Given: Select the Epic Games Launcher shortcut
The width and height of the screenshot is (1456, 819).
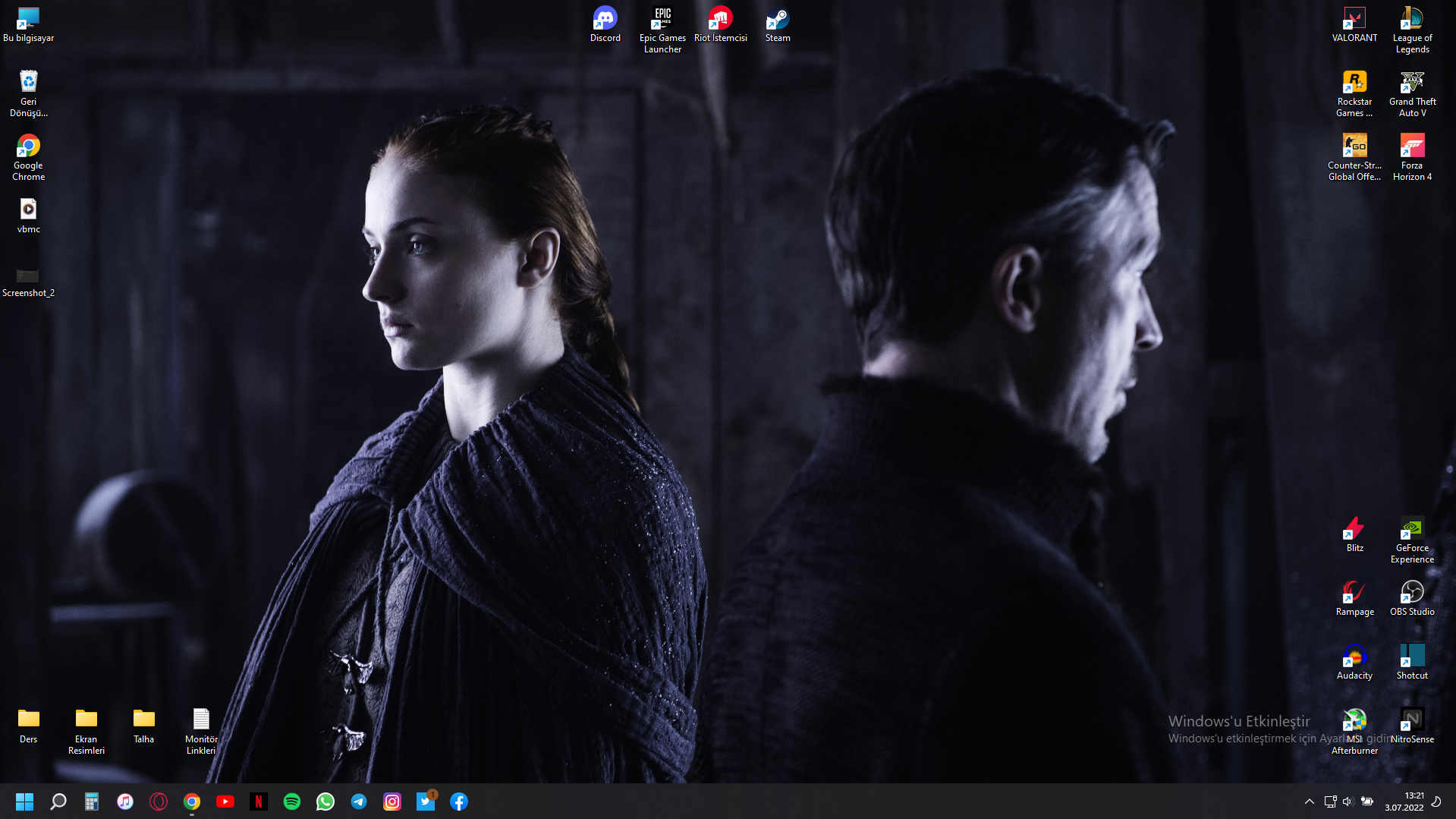Looking at the screenshot, I should [x=663, y=30].
